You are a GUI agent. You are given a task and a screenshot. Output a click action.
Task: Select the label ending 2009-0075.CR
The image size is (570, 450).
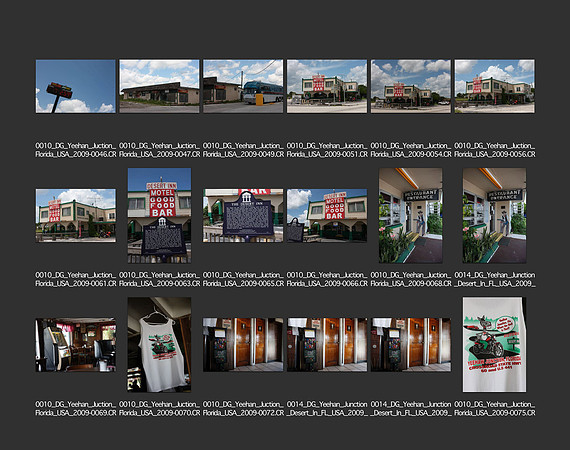[494, 408]
